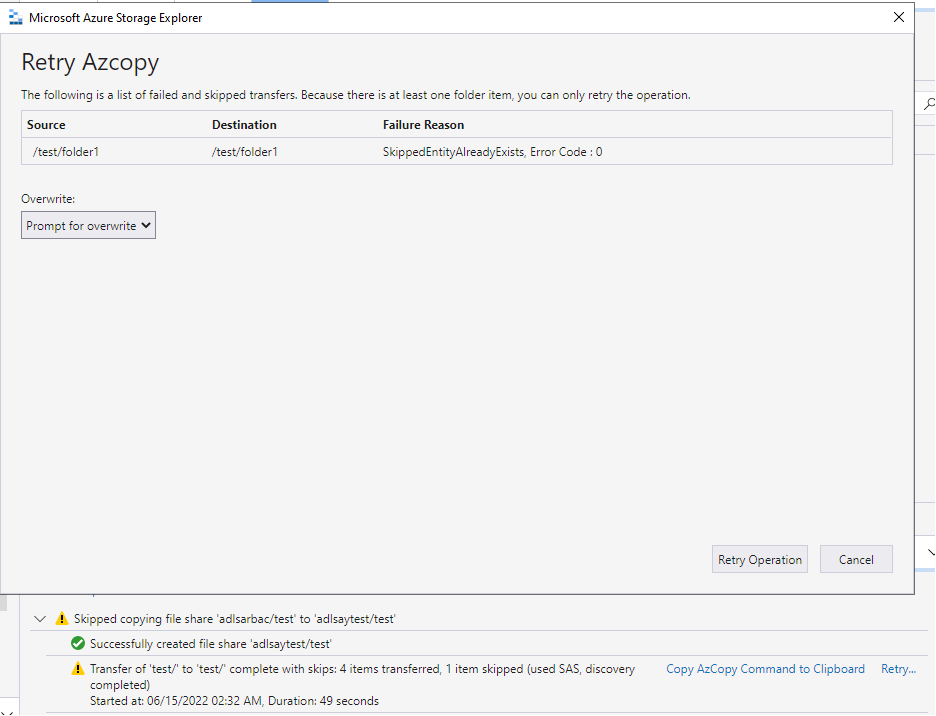The image size is (936, 716).
Task: Click 'Copy AzCopy Command to Clipboard'
Action: [765, 668]
